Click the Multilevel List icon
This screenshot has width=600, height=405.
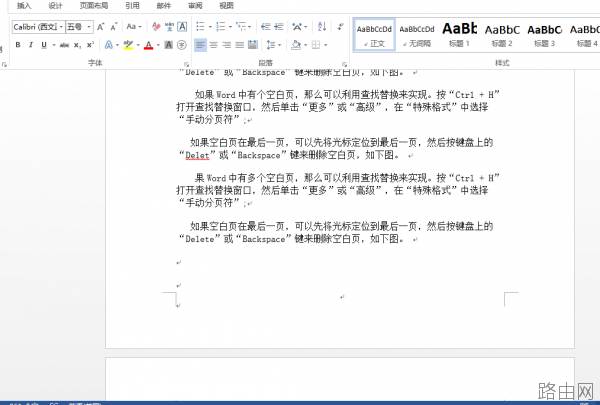[241, 26]
